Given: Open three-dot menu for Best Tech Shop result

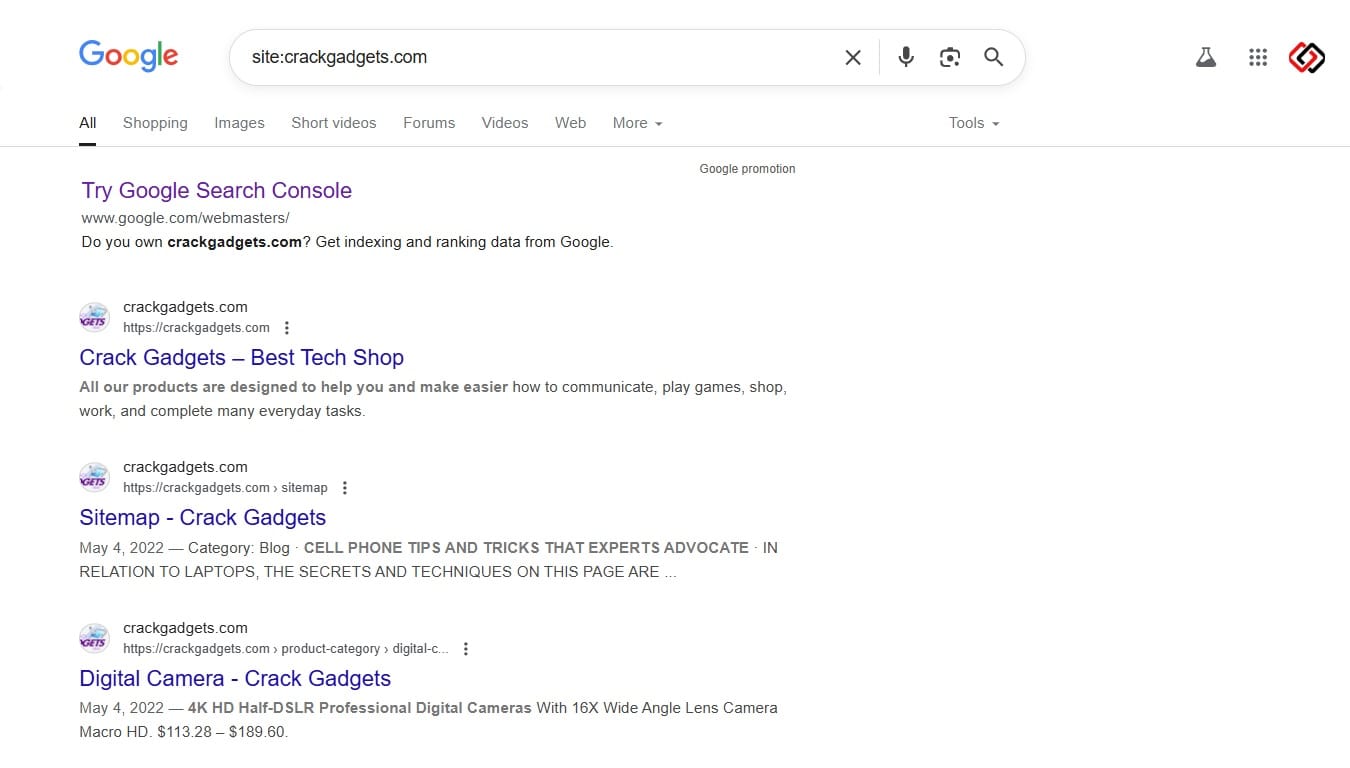Looking at the screenshot, I should (287, 328).
